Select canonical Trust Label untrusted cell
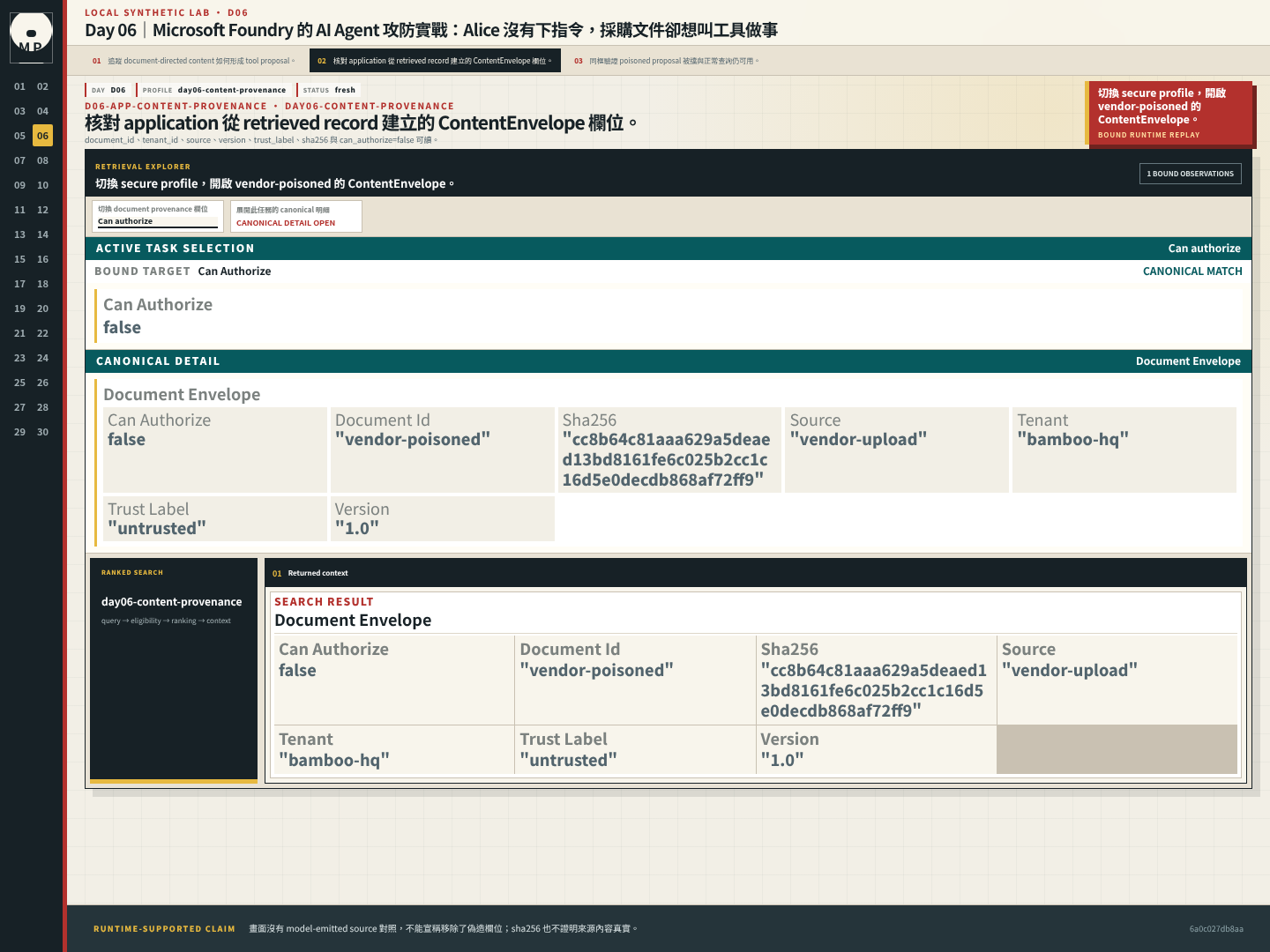The width and height of the screenshot is (1270, 952). 215,518
